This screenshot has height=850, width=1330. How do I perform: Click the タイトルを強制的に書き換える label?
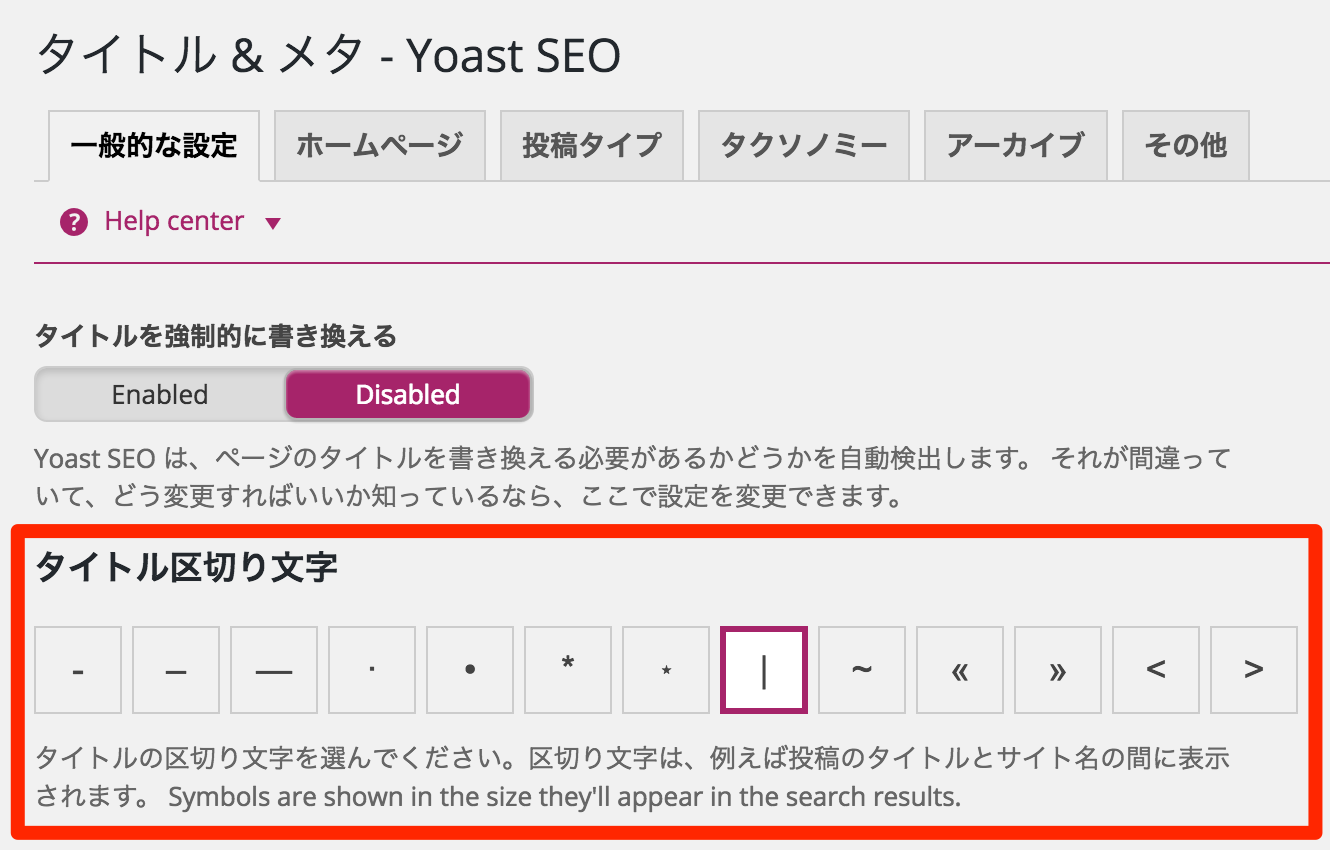216,337
